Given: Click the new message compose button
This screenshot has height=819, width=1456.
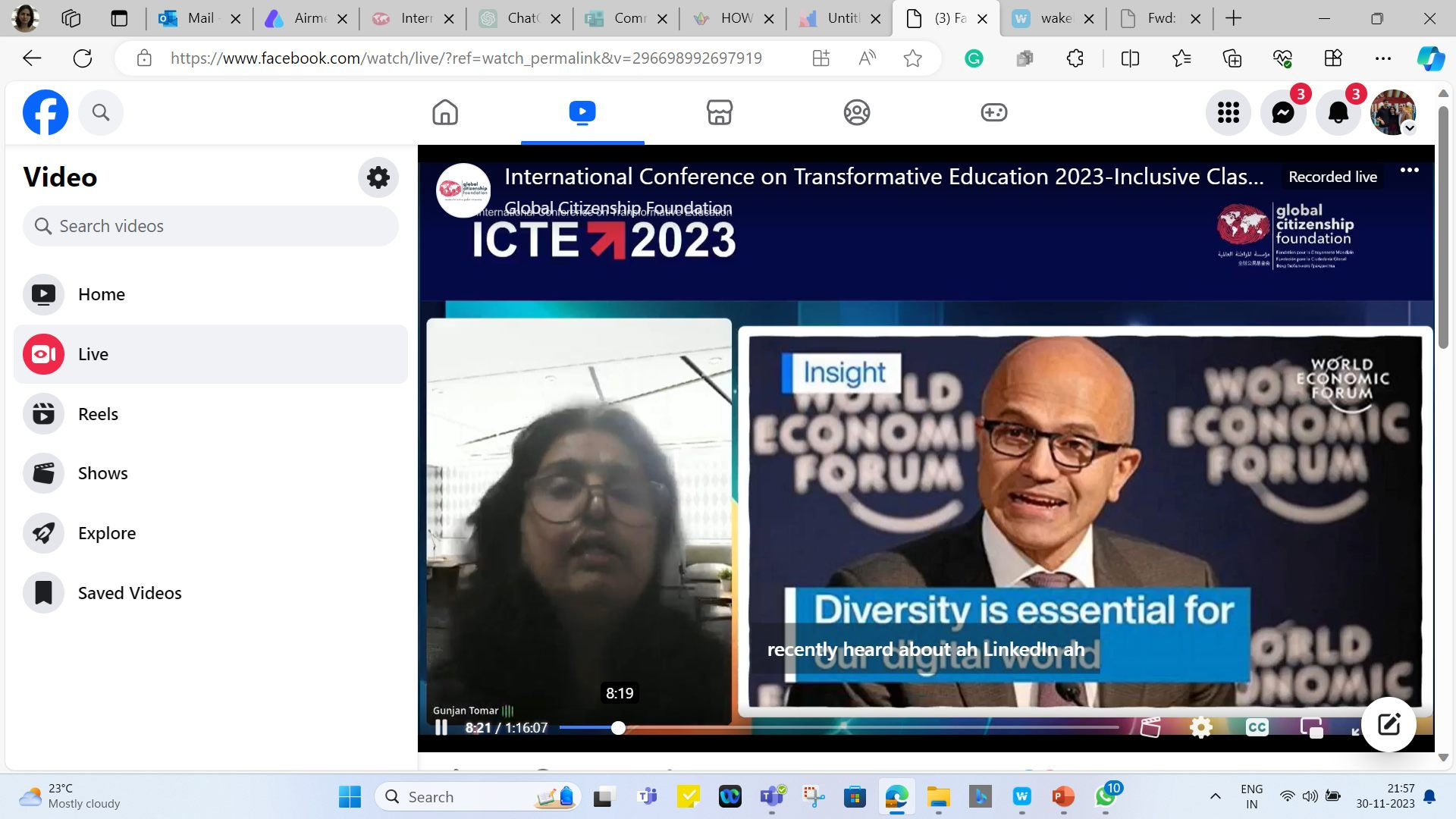Looking at the screenshot, I should coord(1389,724).
